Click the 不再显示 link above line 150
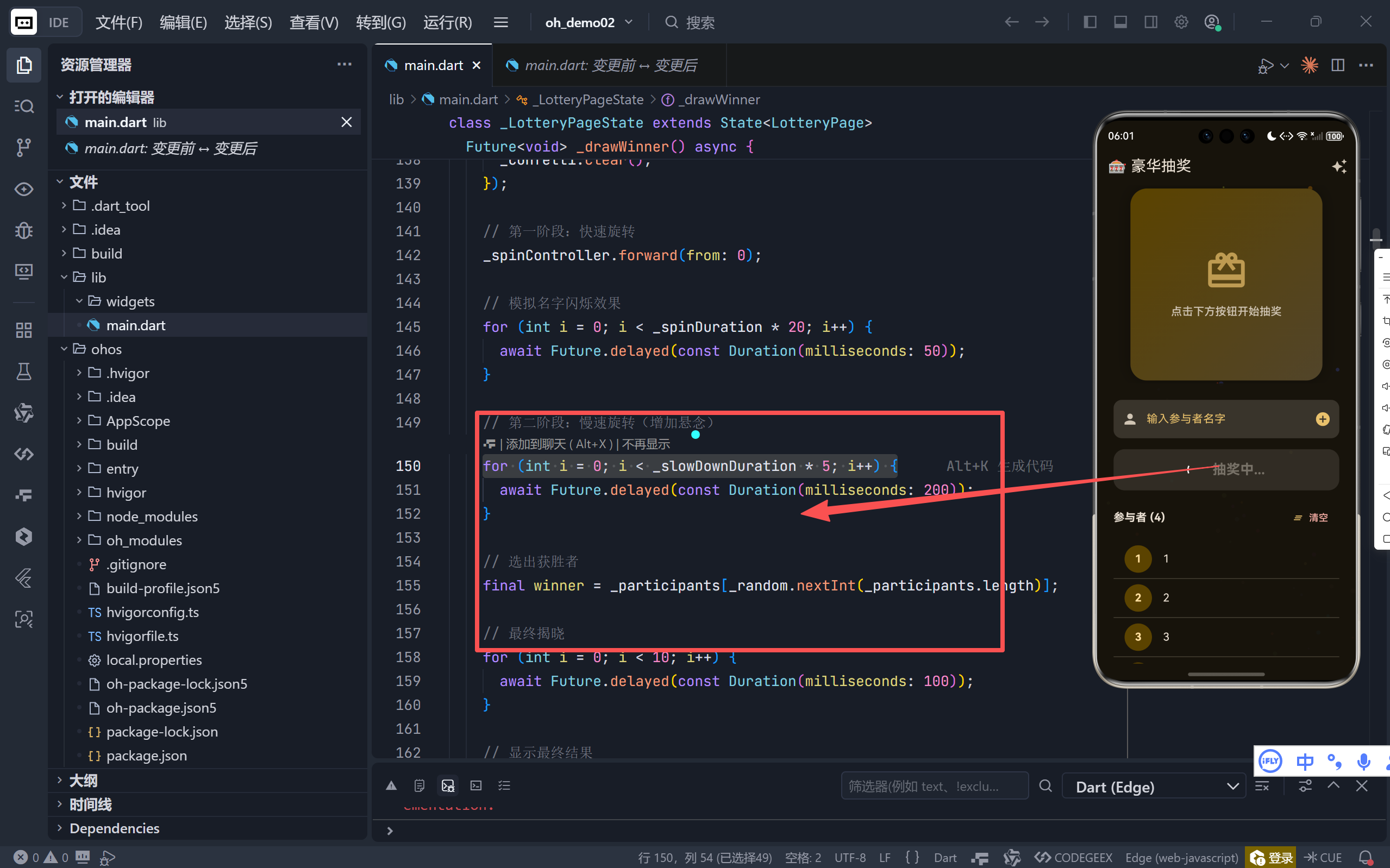The image size is (1390, 868). click(x=646, y=444)
